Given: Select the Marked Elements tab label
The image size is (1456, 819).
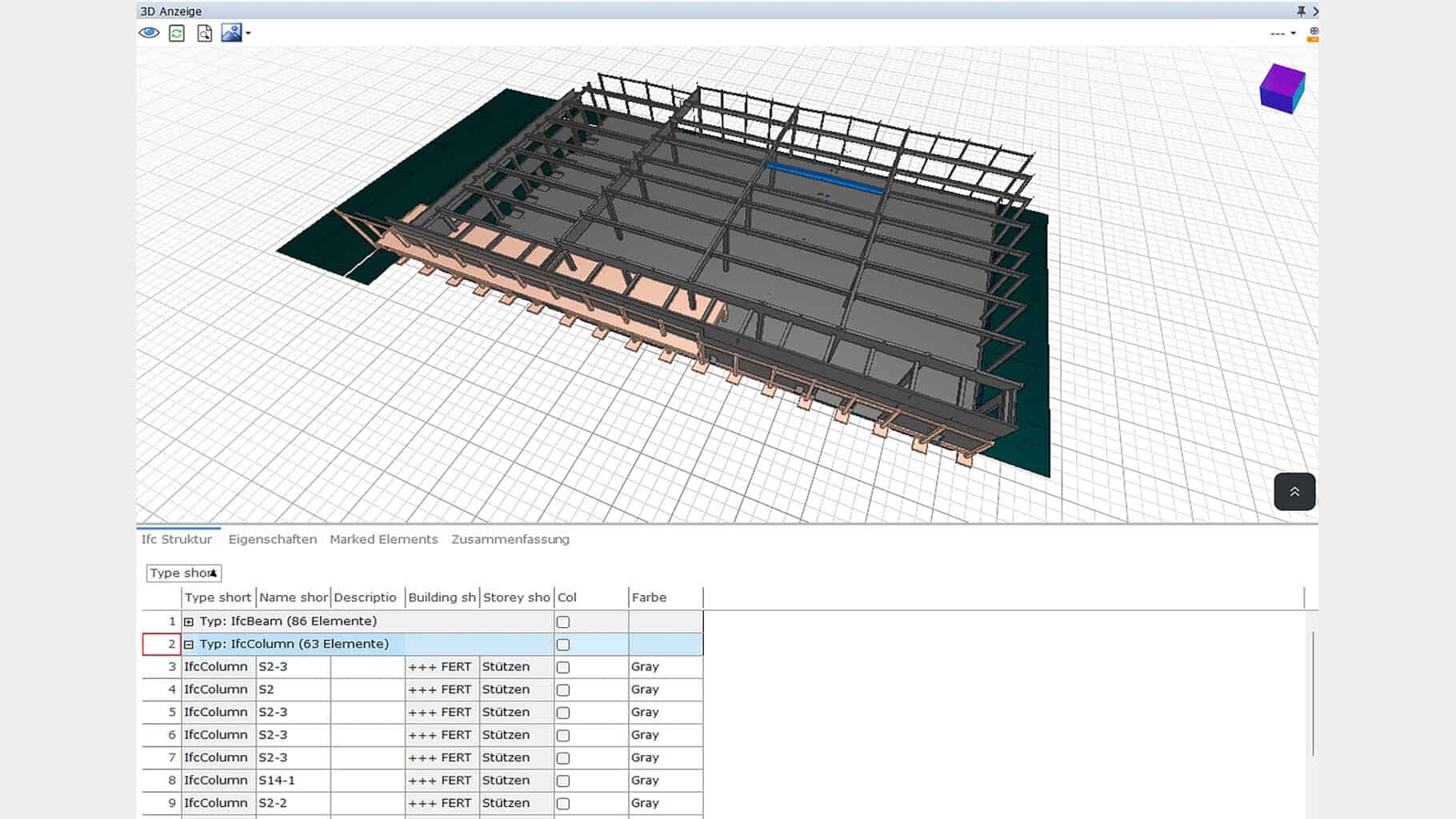Looking at the screenshot, I should 383,539.
